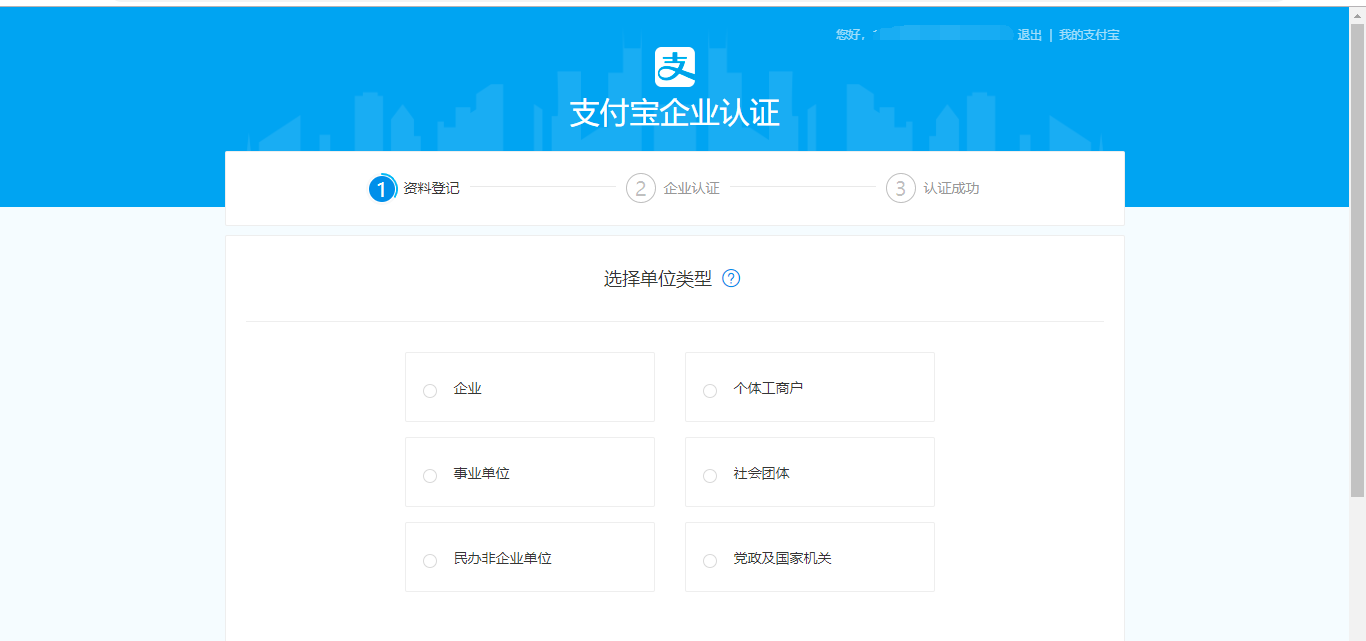This screenshot has width=1366, height=641.
Task: Click the 退出 logout link
Action: pos(1029,35)
